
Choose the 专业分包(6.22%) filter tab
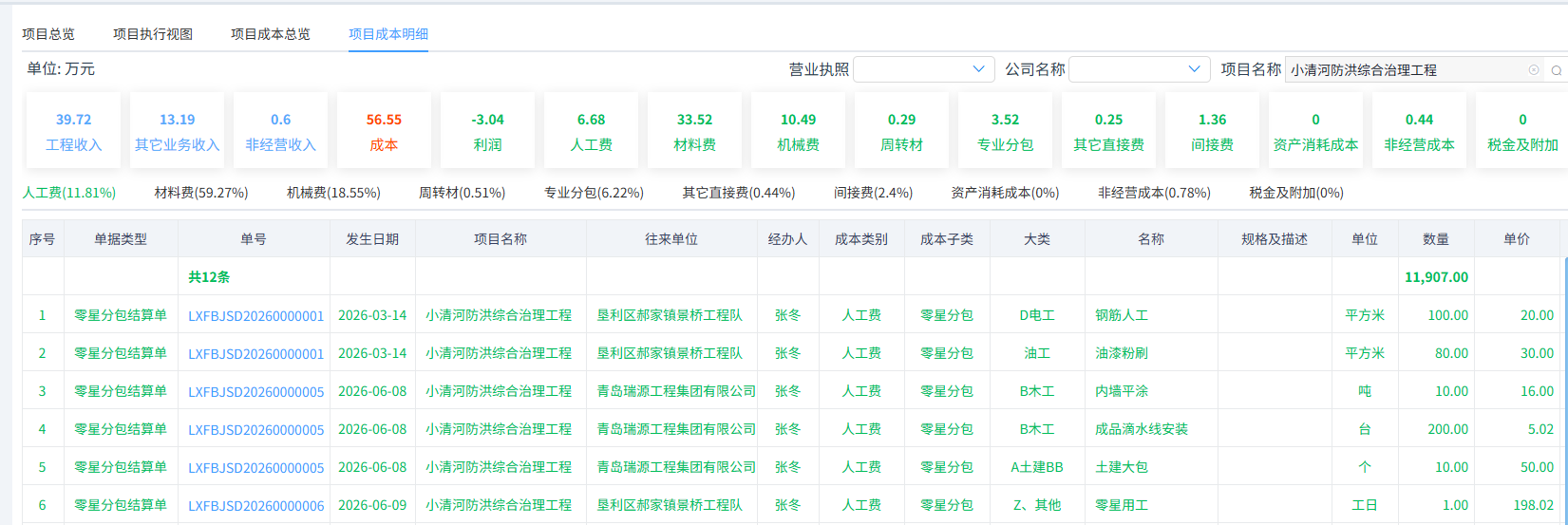click(x=594, y=193)
